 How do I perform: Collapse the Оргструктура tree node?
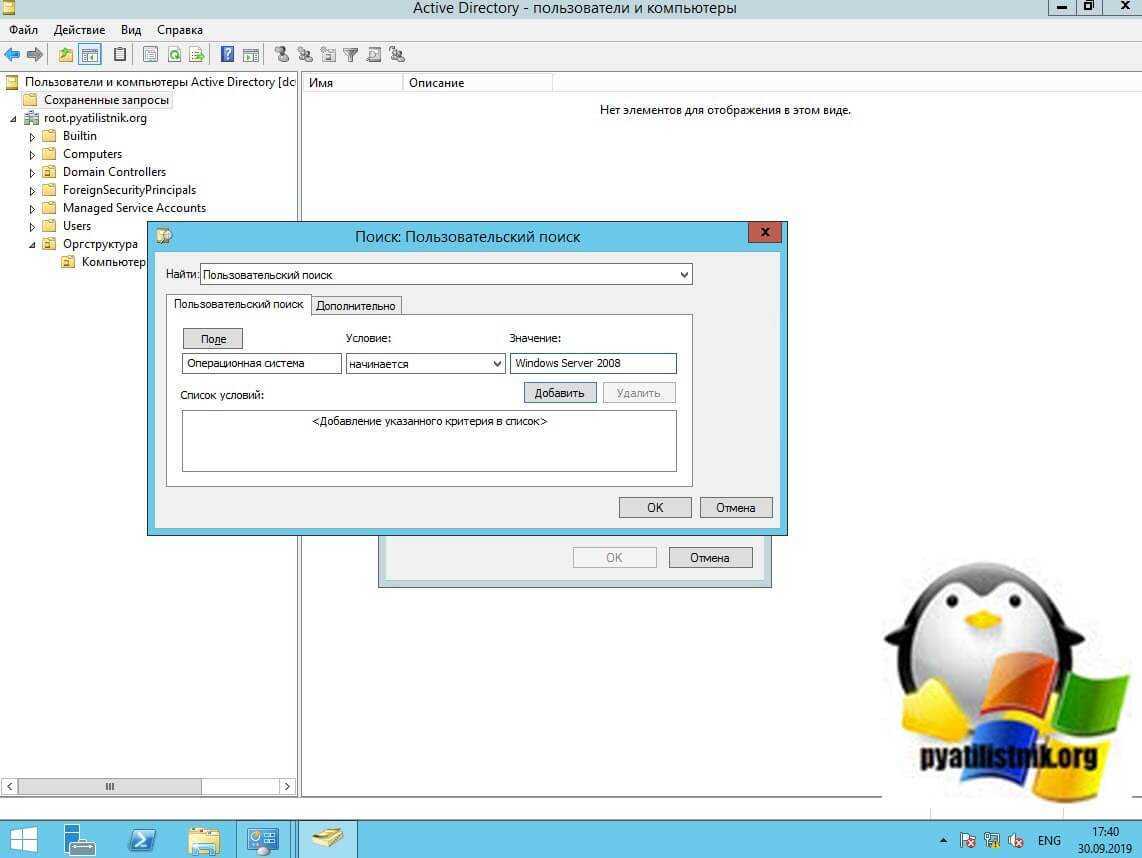click(x=32, y=245)
